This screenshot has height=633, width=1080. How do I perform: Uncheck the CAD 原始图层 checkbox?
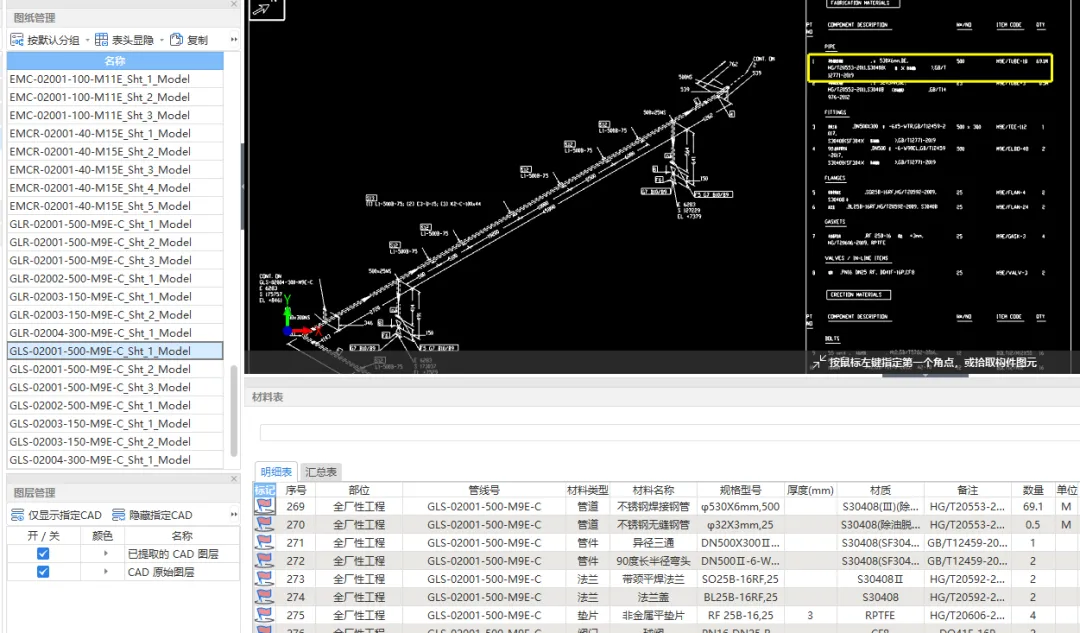43,572
